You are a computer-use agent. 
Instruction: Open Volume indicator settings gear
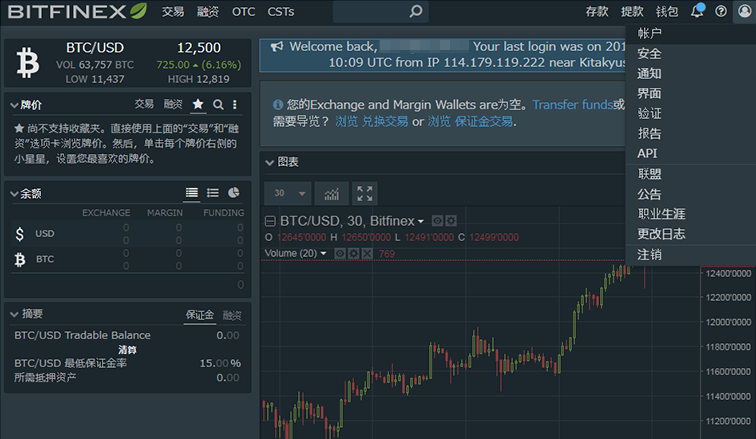point(353,253)
